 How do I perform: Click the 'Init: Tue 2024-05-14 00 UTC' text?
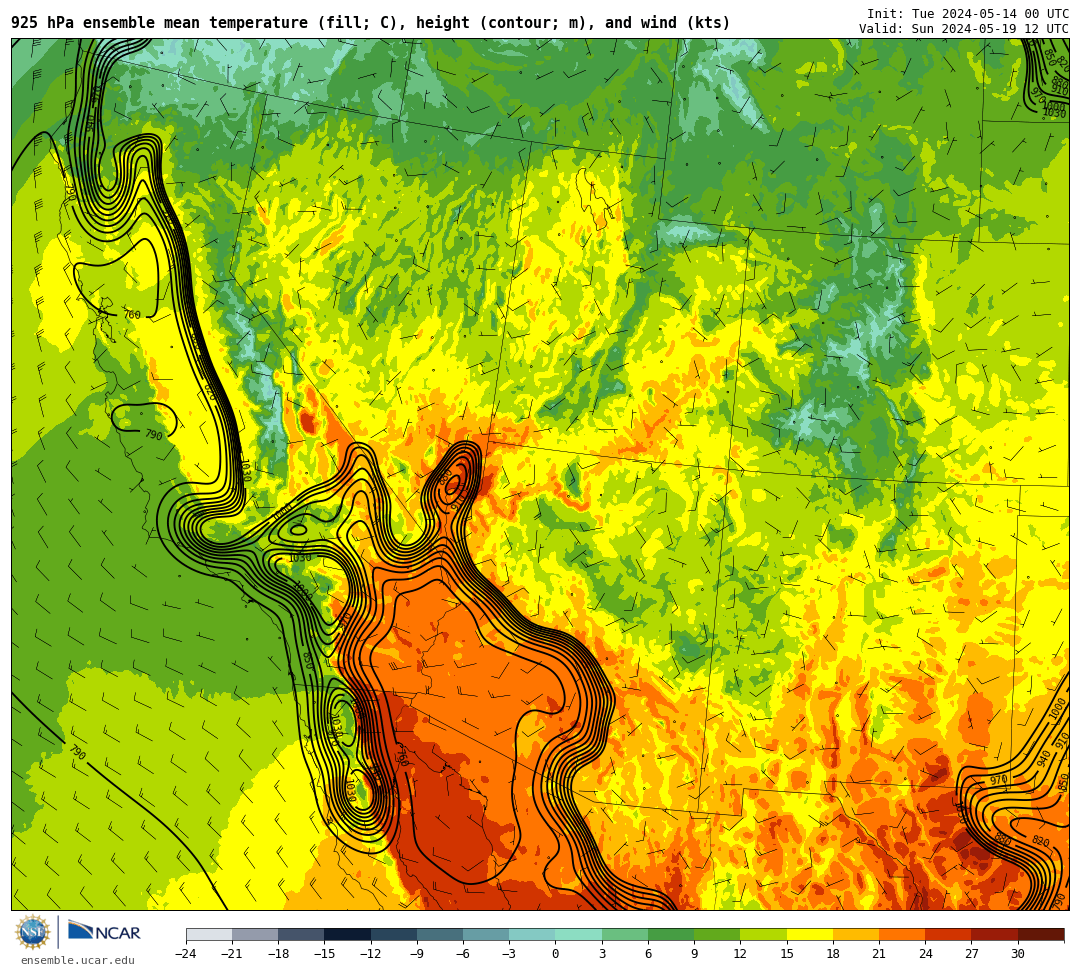[x=968, y=13]
